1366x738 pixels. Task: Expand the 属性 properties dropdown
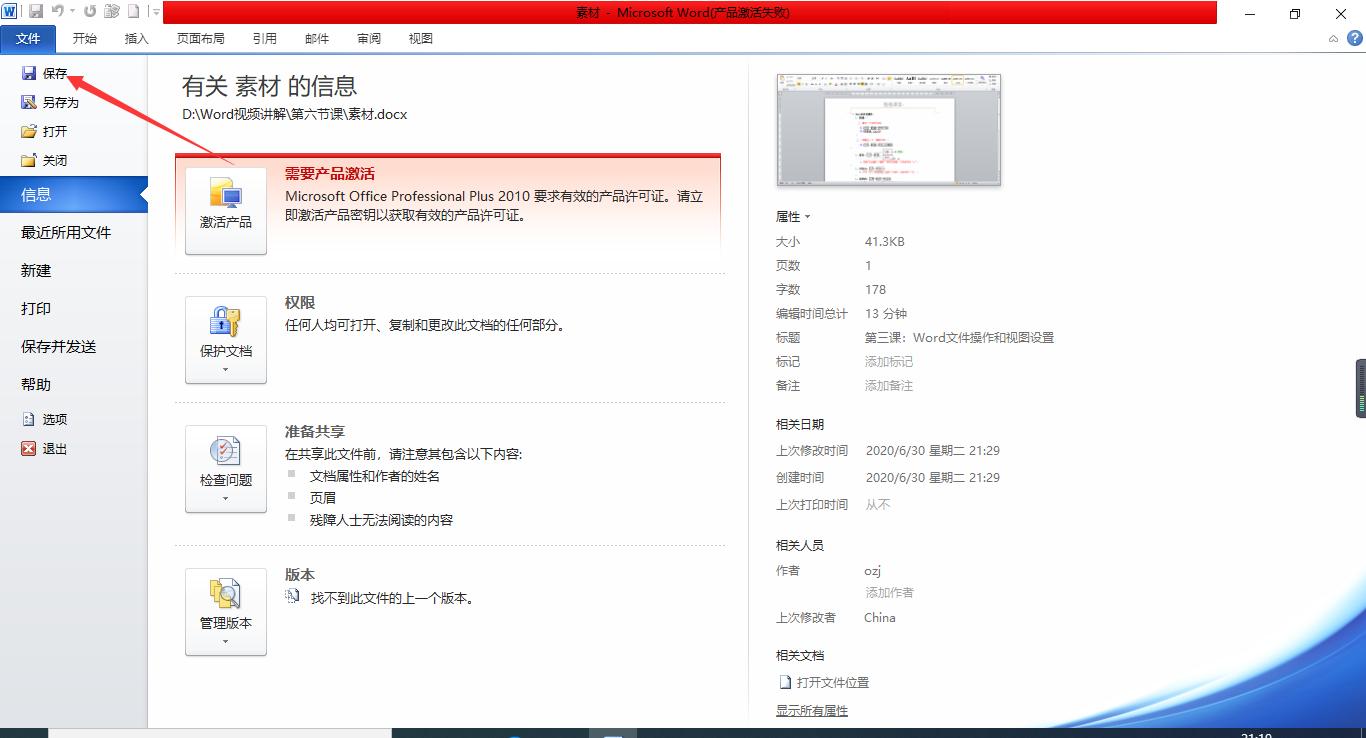click(x=806, y=216)
